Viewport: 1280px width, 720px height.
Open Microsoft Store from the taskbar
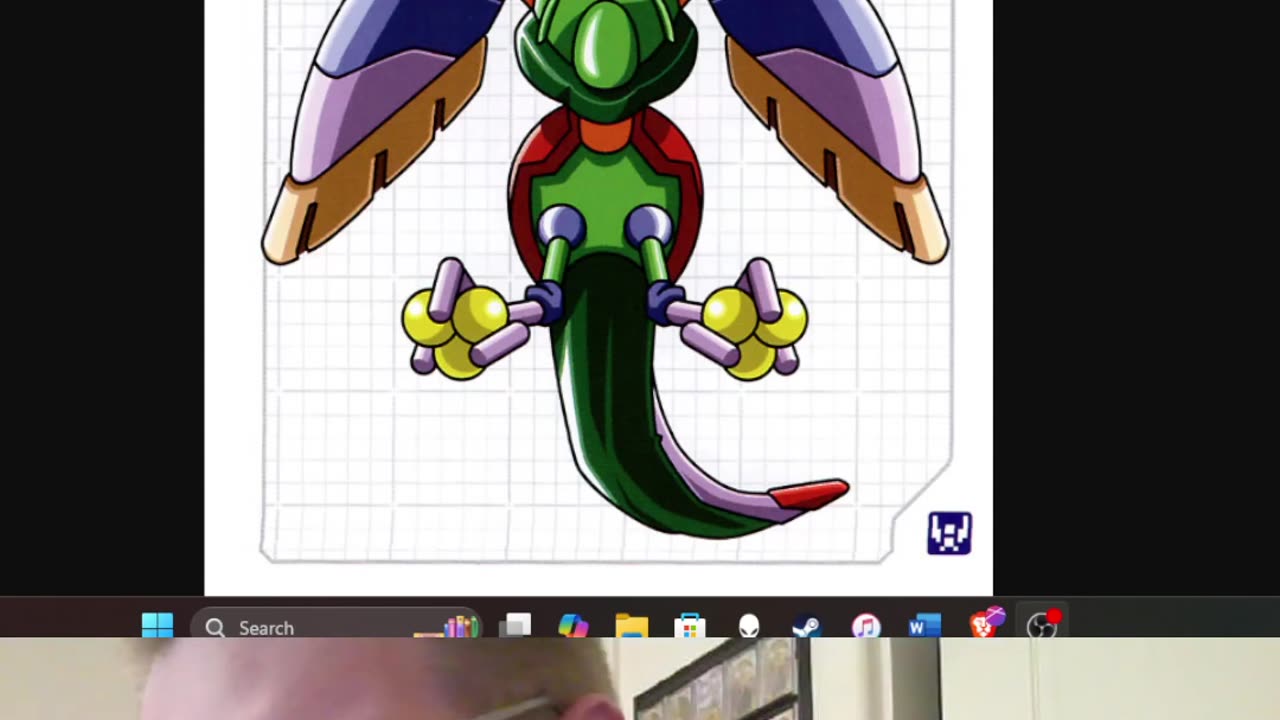[x=690, y=626]
